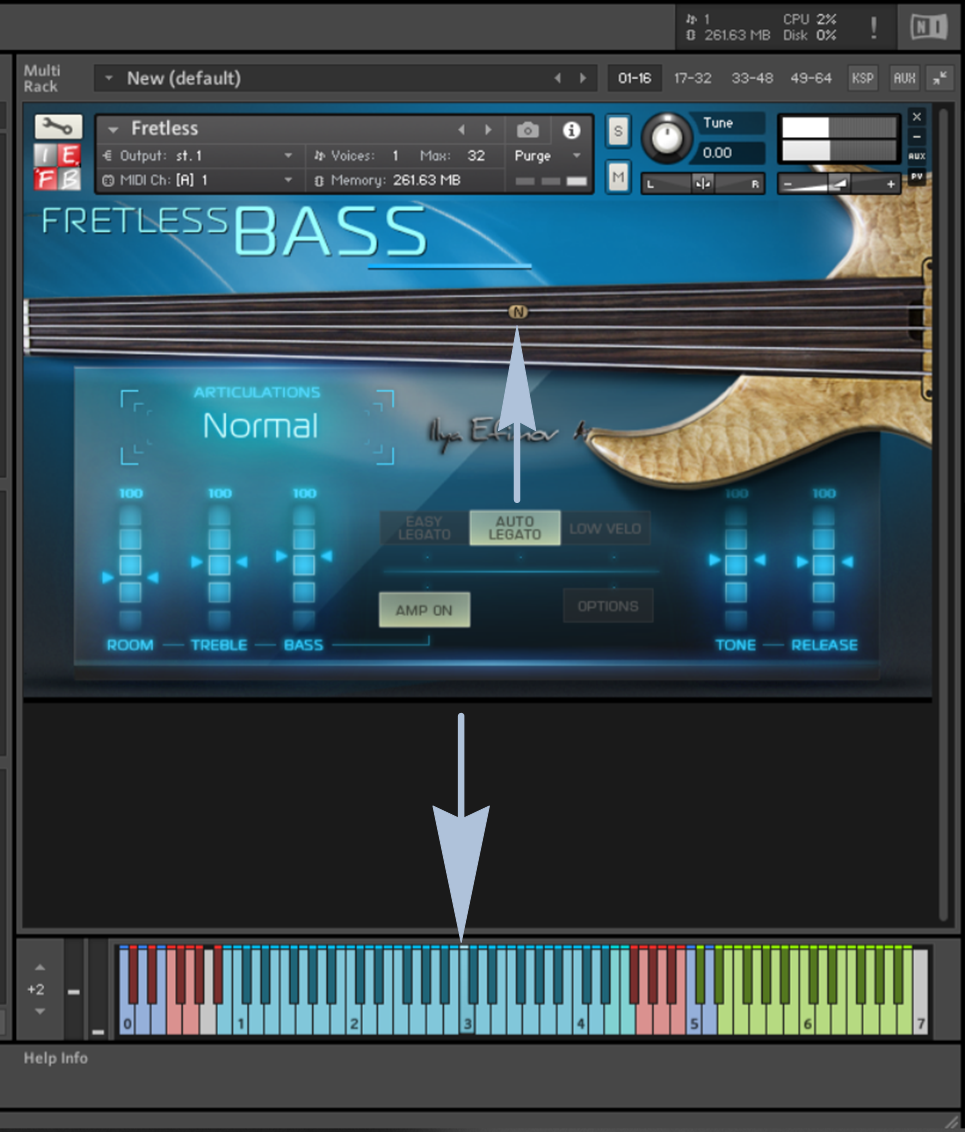
Task: Toggle KSP multi script editor
Action: point(862,78)
